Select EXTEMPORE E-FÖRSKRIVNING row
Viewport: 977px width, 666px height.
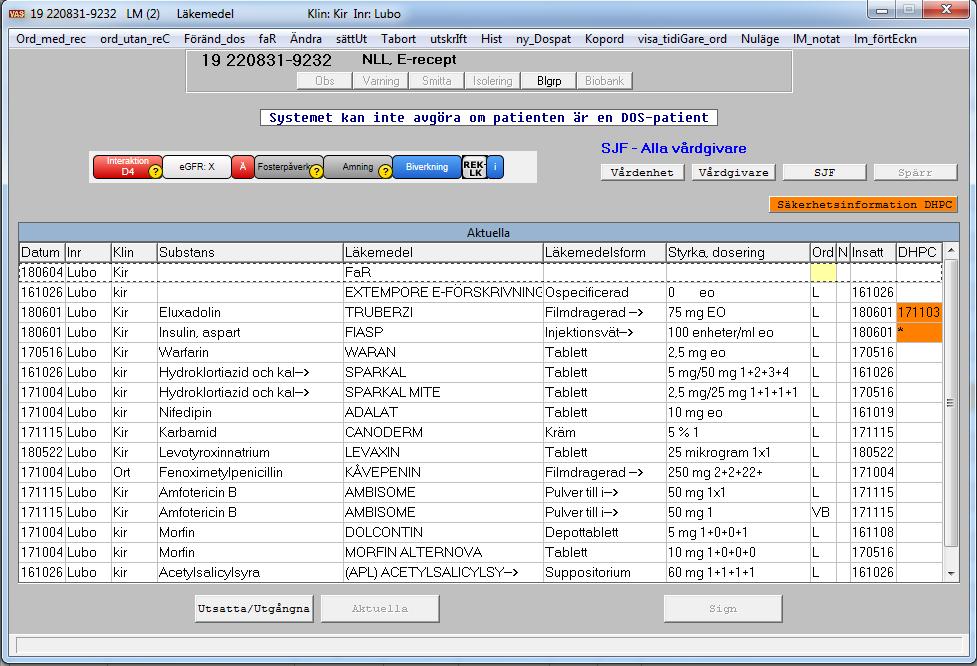[480, 293]
